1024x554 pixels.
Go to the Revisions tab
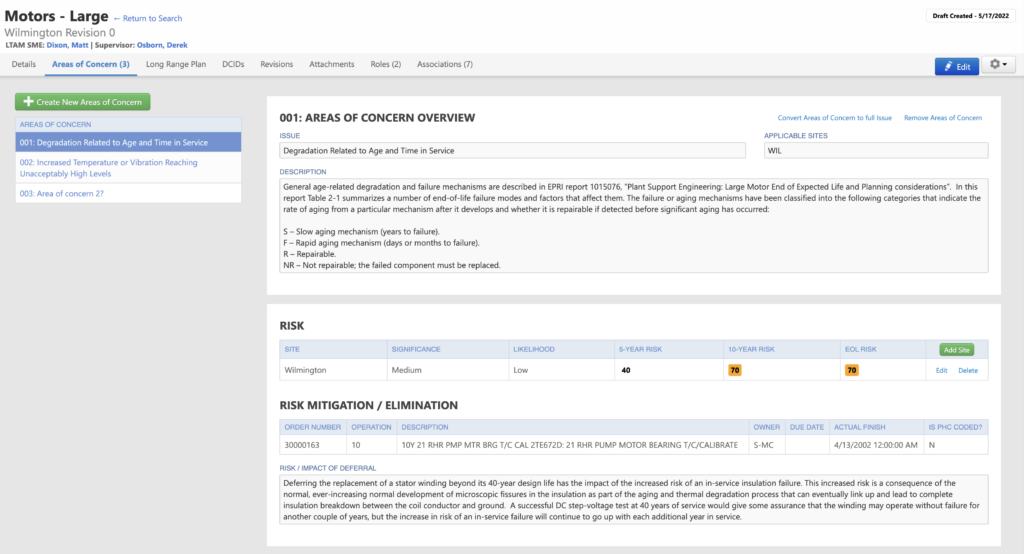(277, 64)
